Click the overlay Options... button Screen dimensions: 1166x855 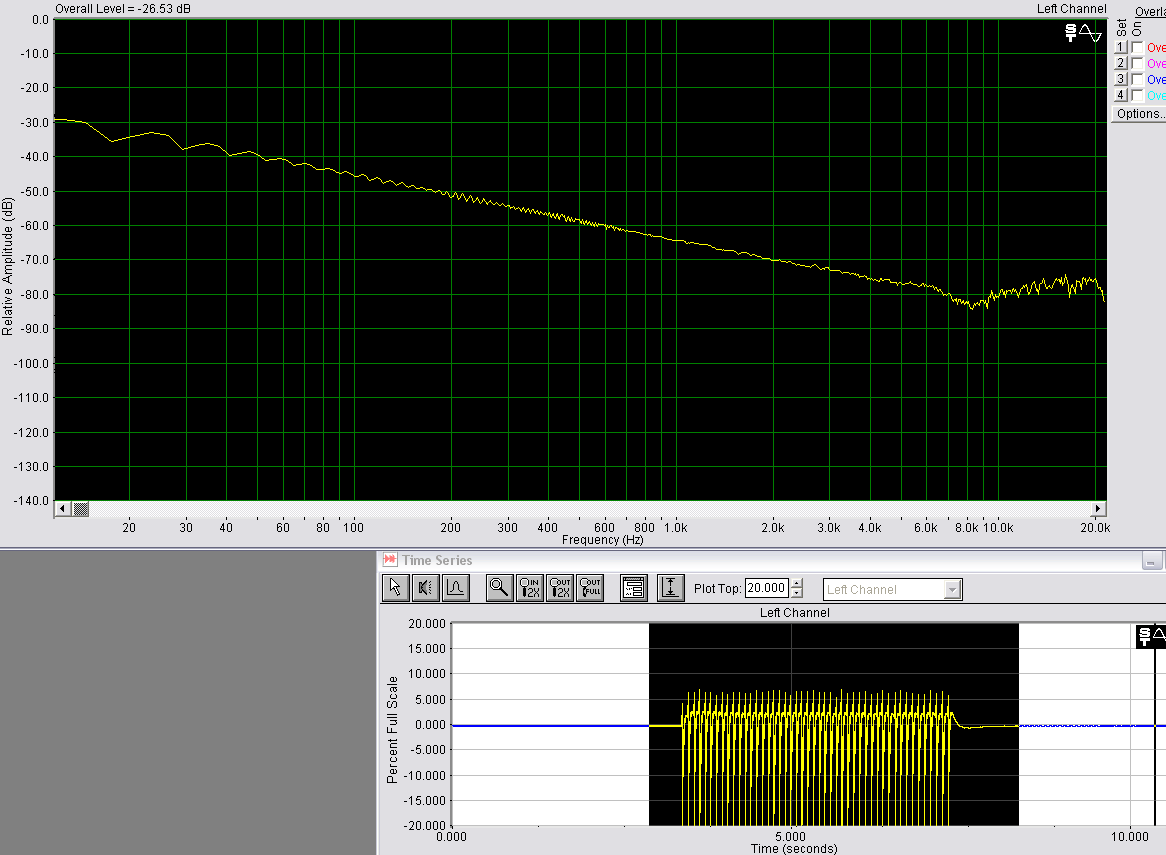(1139, 114)
